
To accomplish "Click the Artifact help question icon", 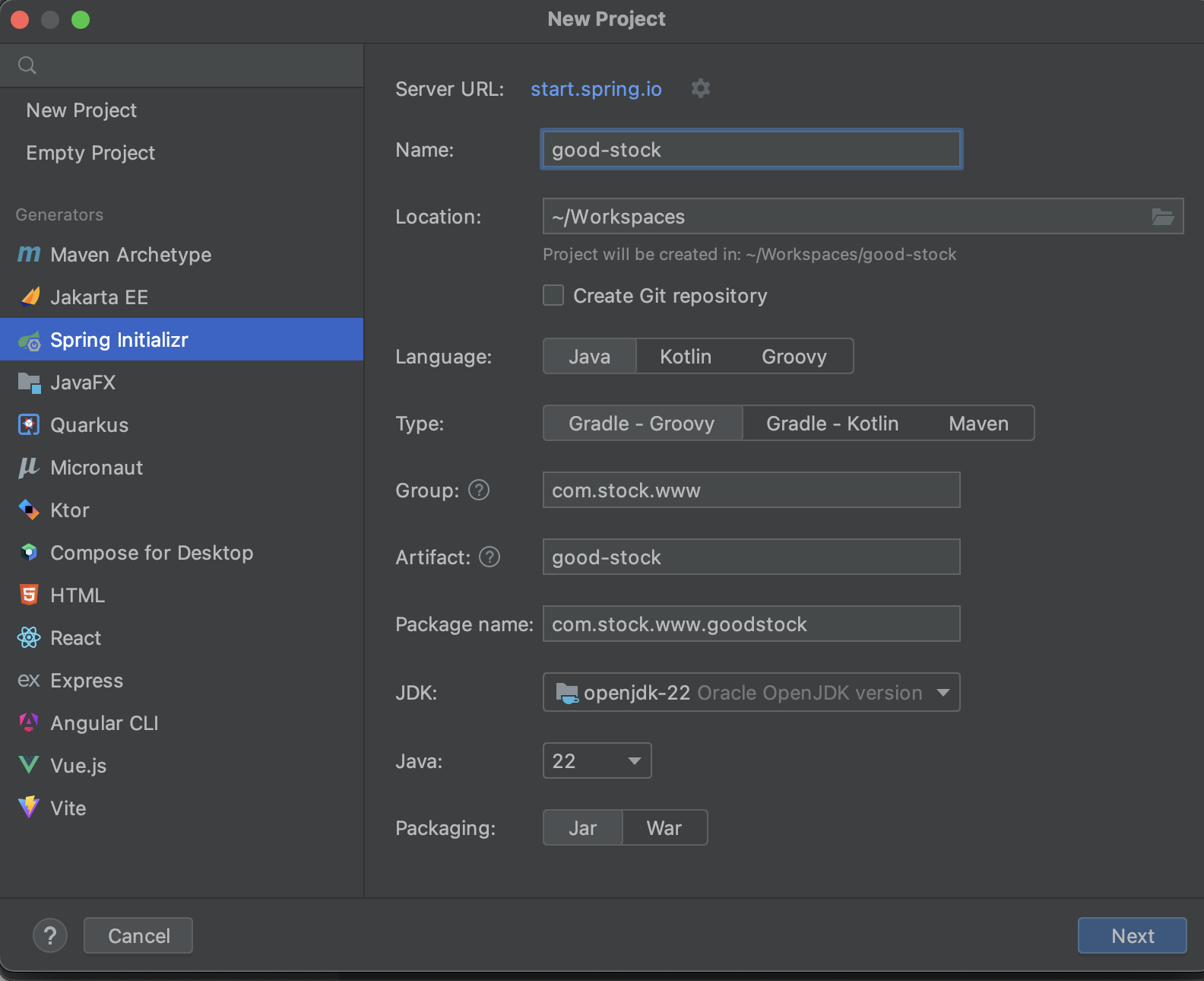I will [490, 557].
